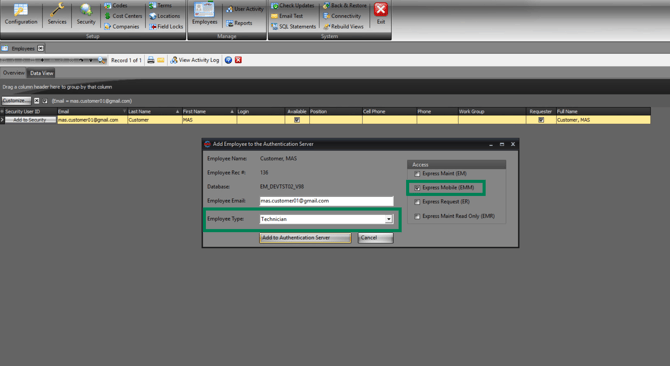Open View Activity Log

(x=194, y=60)
